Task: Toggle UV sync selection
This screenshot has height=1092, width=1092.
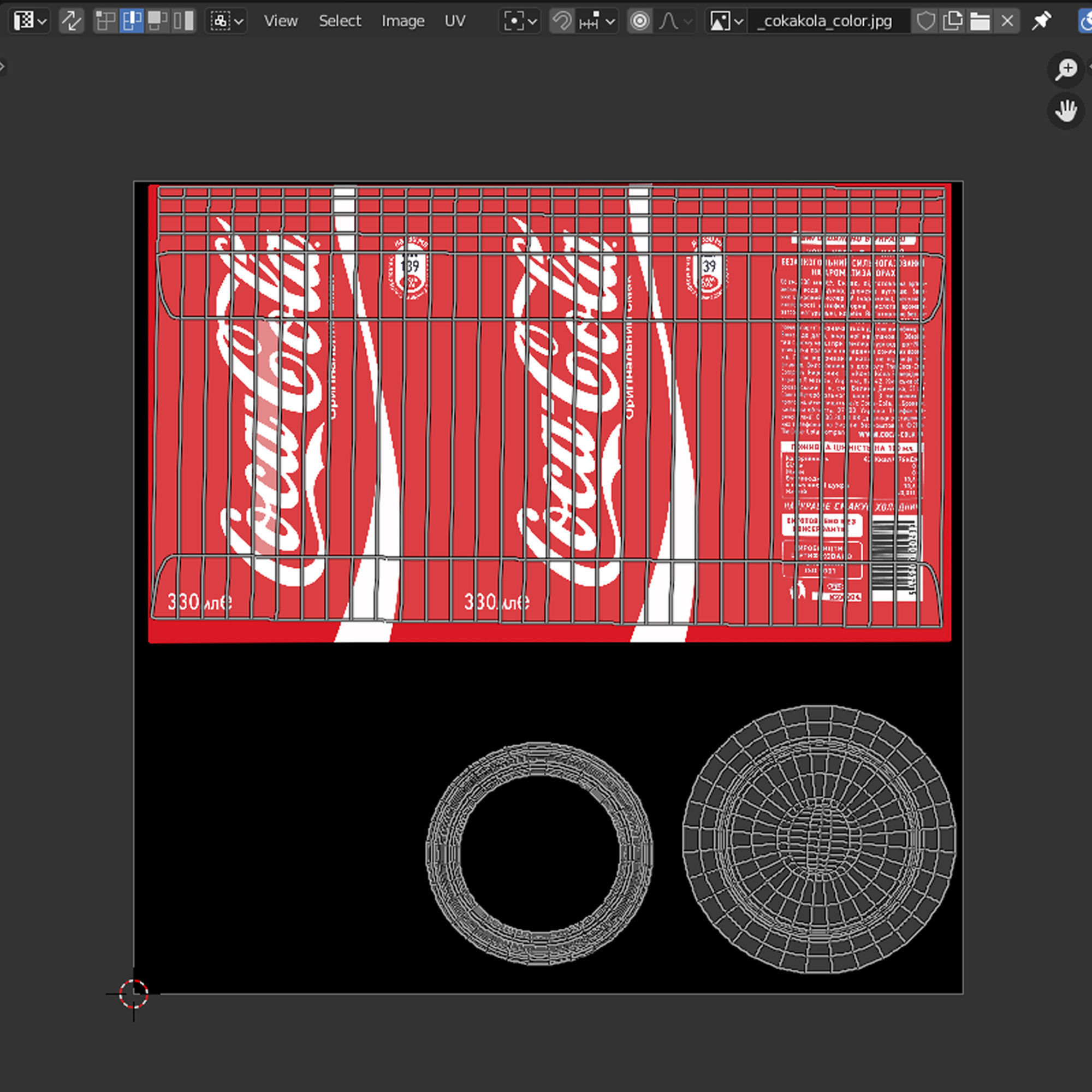Action: tap(71, 21)
